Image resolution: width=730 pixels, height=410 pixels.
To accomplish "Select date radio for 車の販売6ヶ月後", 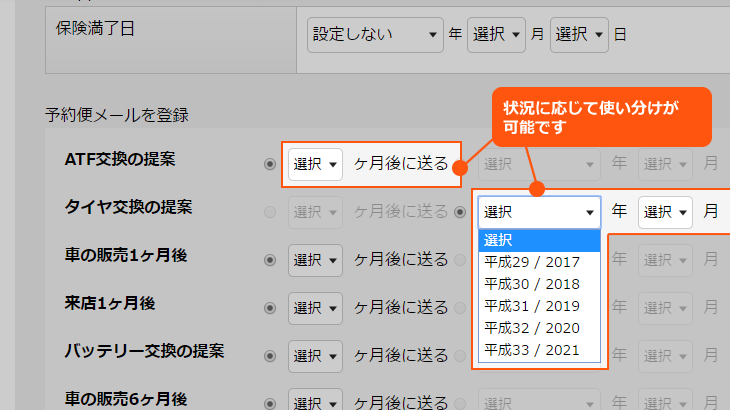I will pos(460,403).
